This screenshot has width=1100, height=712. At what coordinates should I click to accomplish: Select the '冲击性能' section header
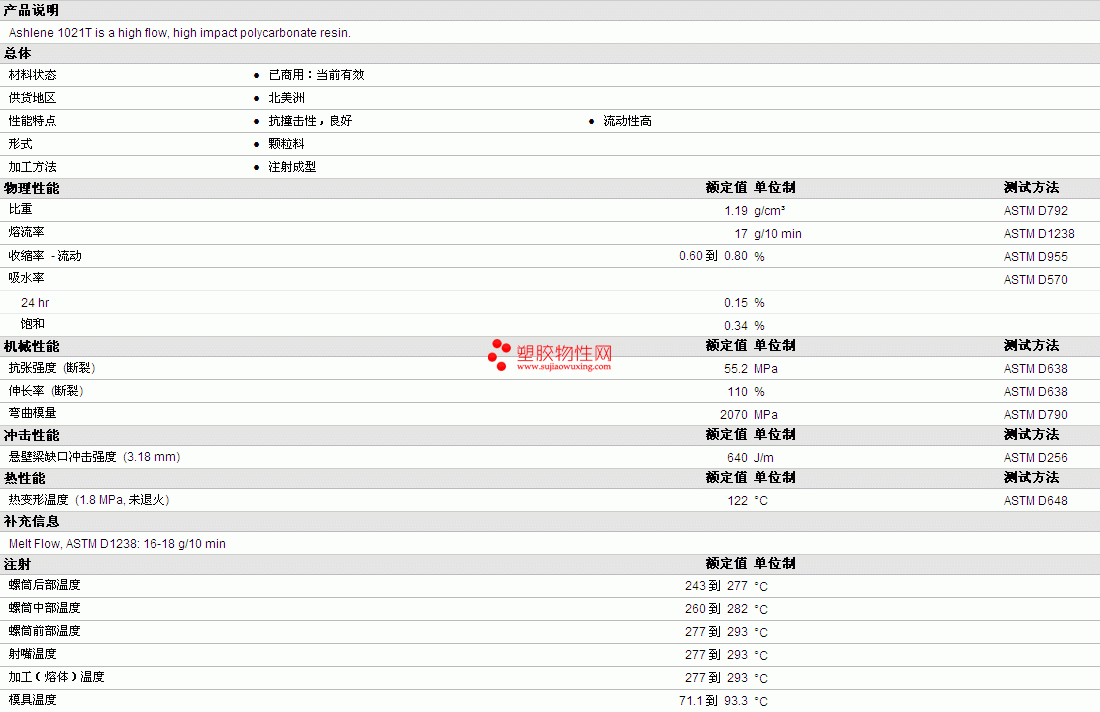click(x=32, y=436)
